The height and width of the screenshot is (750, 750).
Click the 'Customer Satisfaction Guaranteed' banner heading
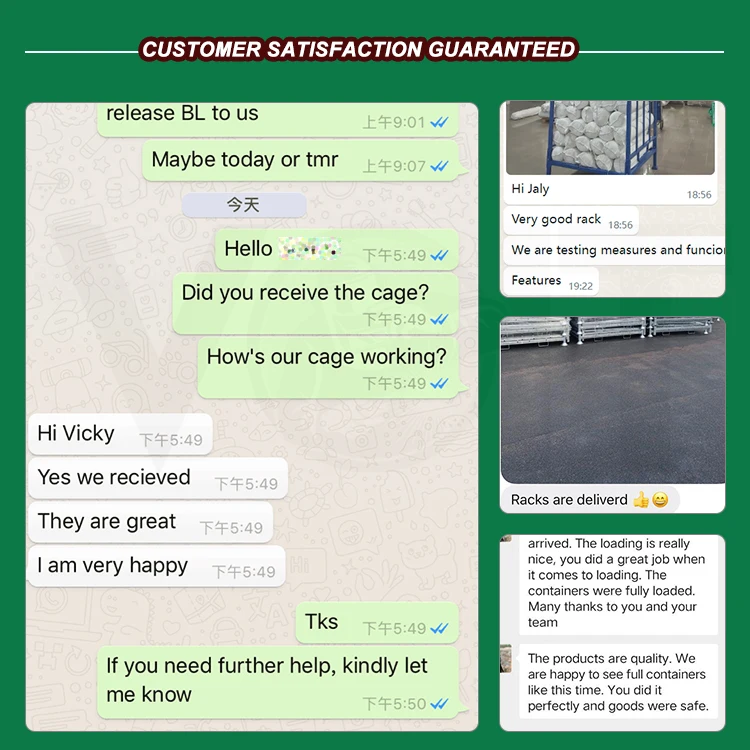(359, 49)
